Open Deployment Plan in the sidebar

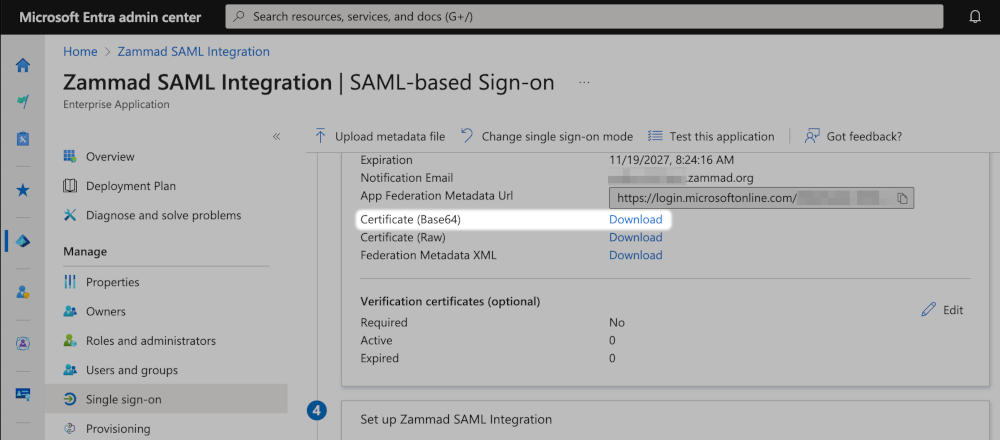point(131,186)
